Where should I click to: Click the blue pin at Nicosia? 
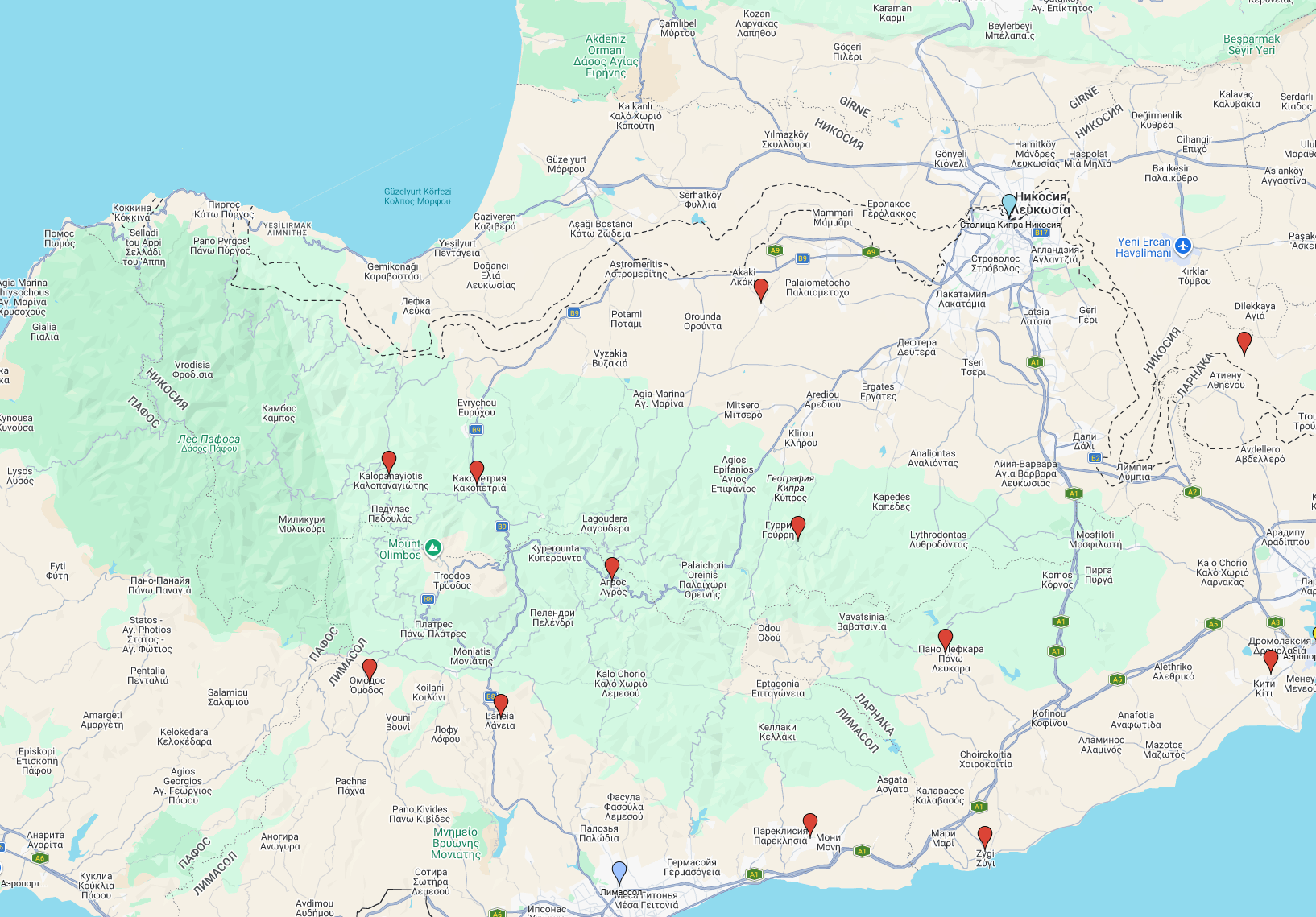(1009, 206)
